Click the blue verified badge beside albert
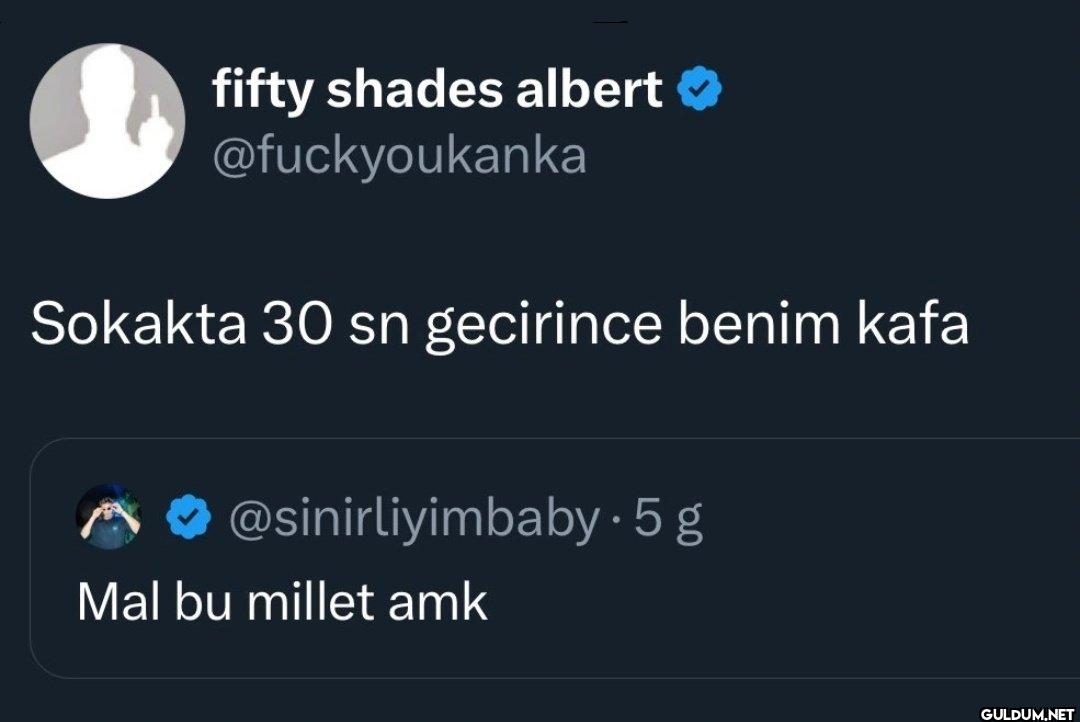The image size is (1080, 722). 700,91
